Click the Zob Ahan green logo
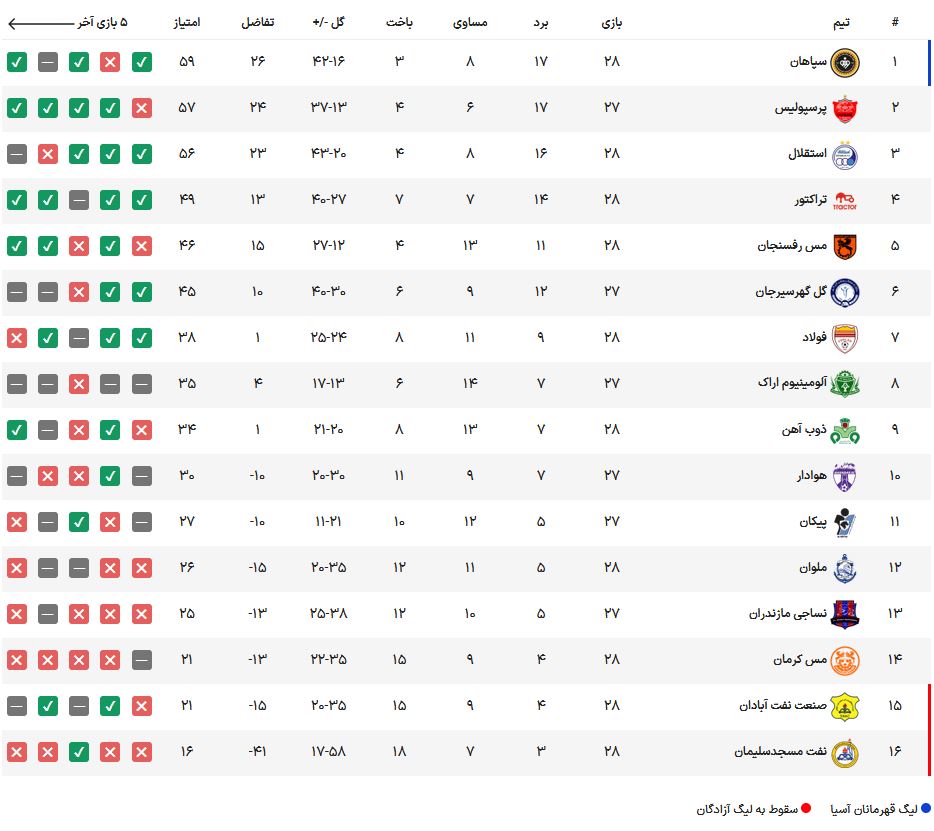 tap(844, 430)
